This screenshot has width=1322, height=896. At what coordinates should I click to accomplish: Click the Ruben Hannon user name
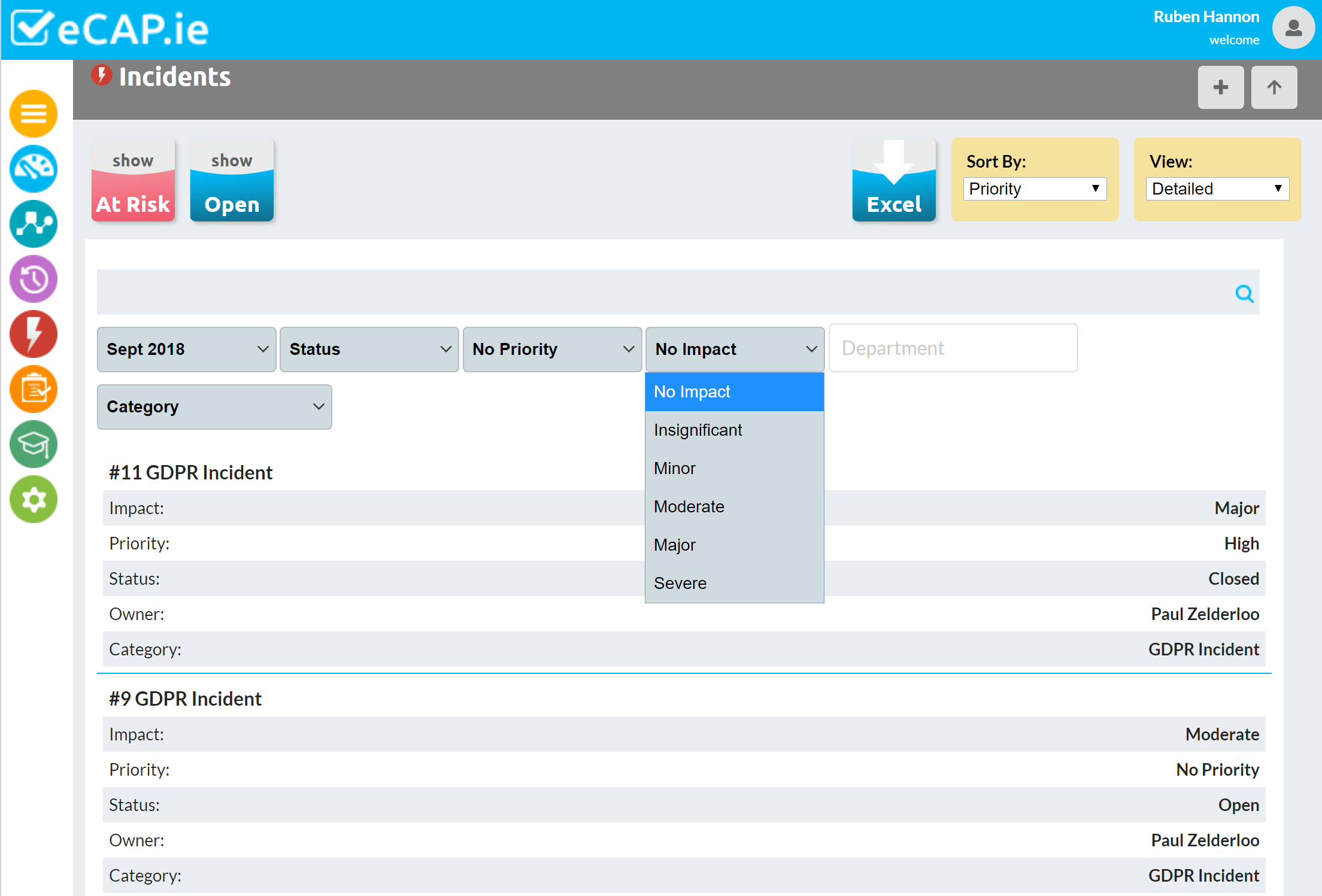pos(1206,17)
